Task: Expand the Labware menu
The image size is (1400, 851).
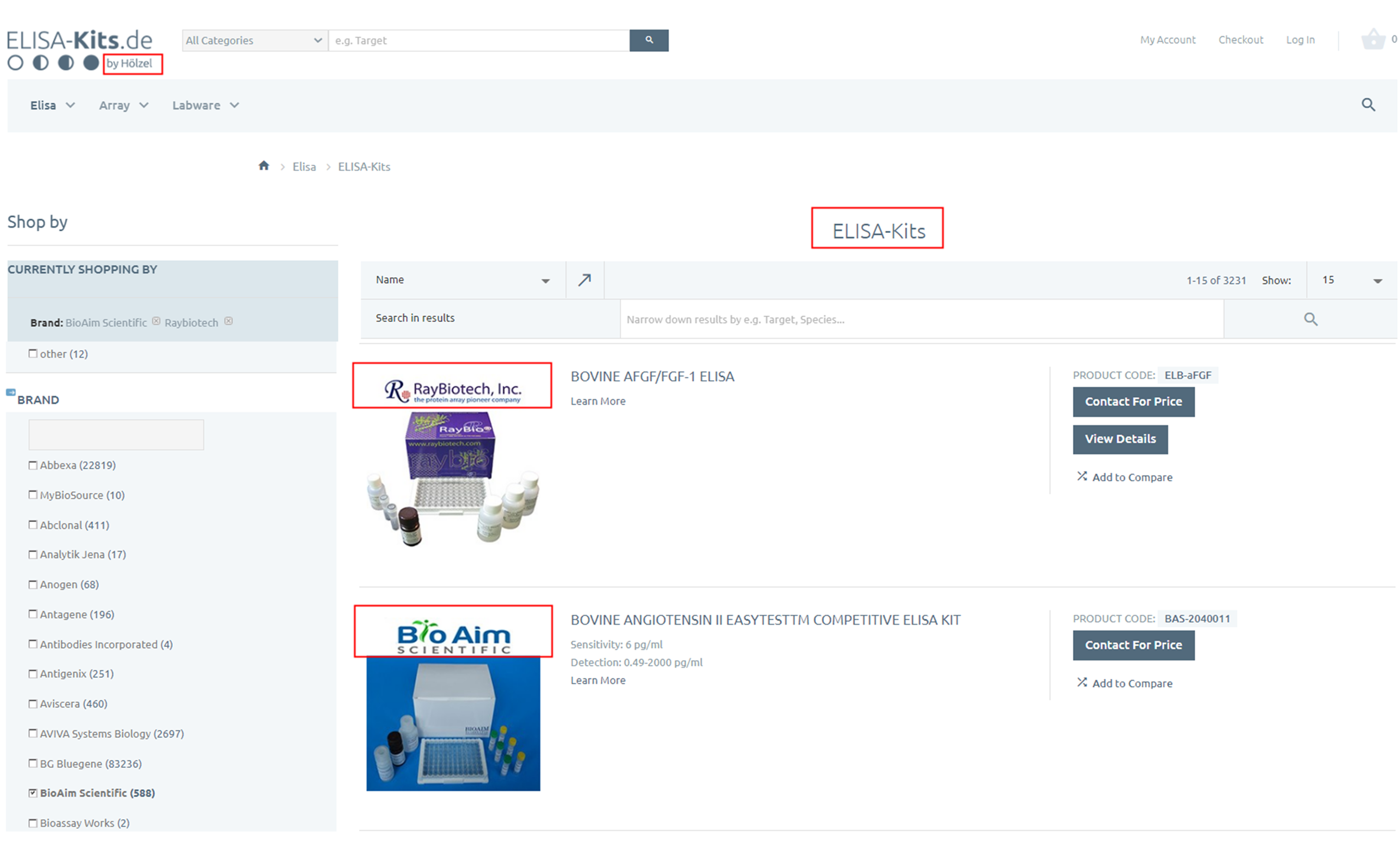Action: coord(206,105)
